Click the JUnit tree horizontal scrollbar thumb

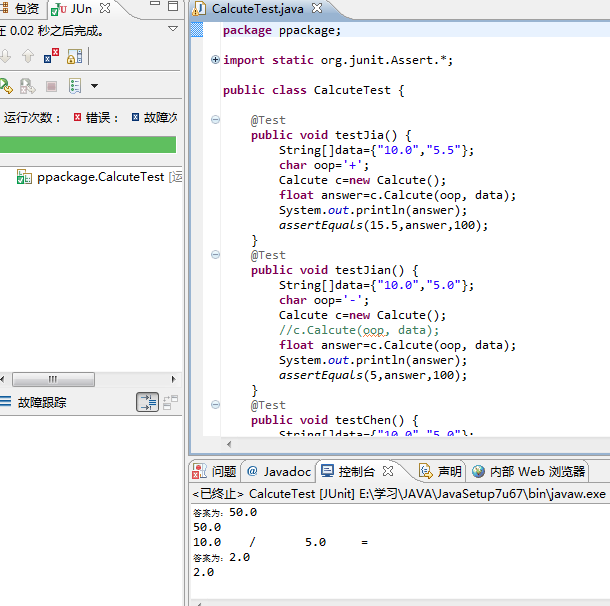point(53,379)
